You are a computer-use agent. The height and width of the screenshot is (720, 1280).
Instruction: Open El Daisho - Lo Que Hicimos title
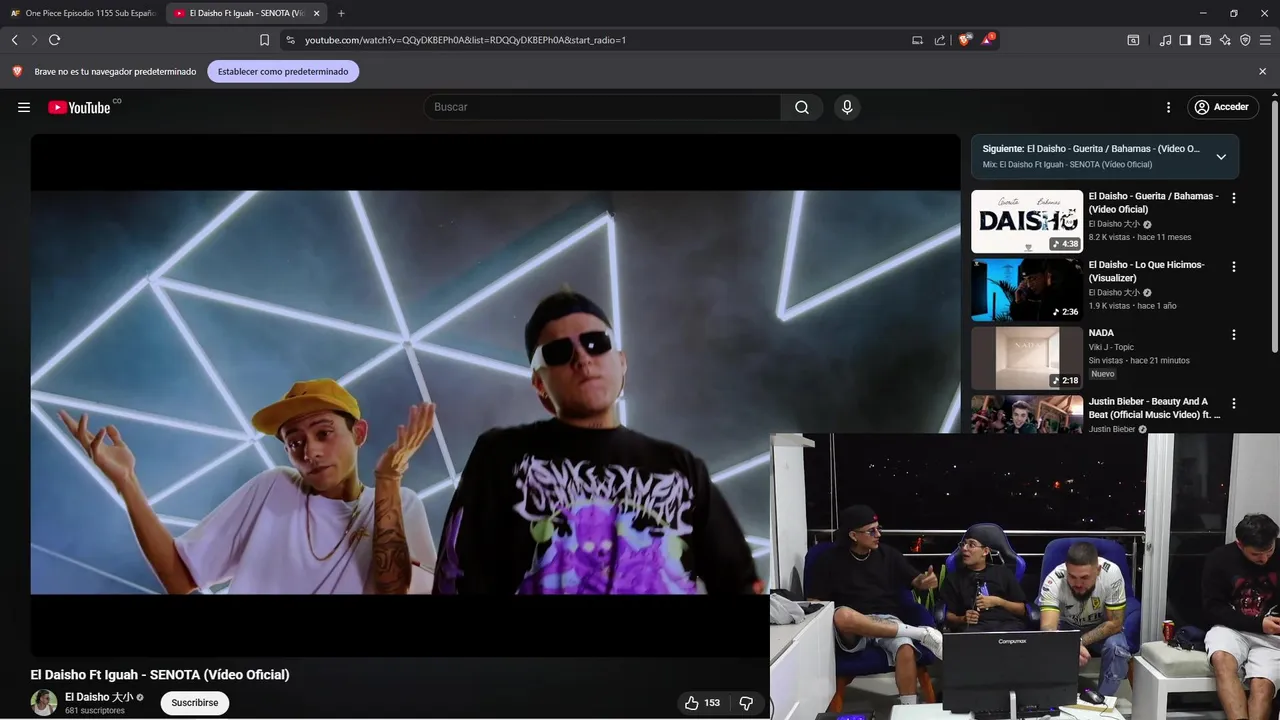1147,271
